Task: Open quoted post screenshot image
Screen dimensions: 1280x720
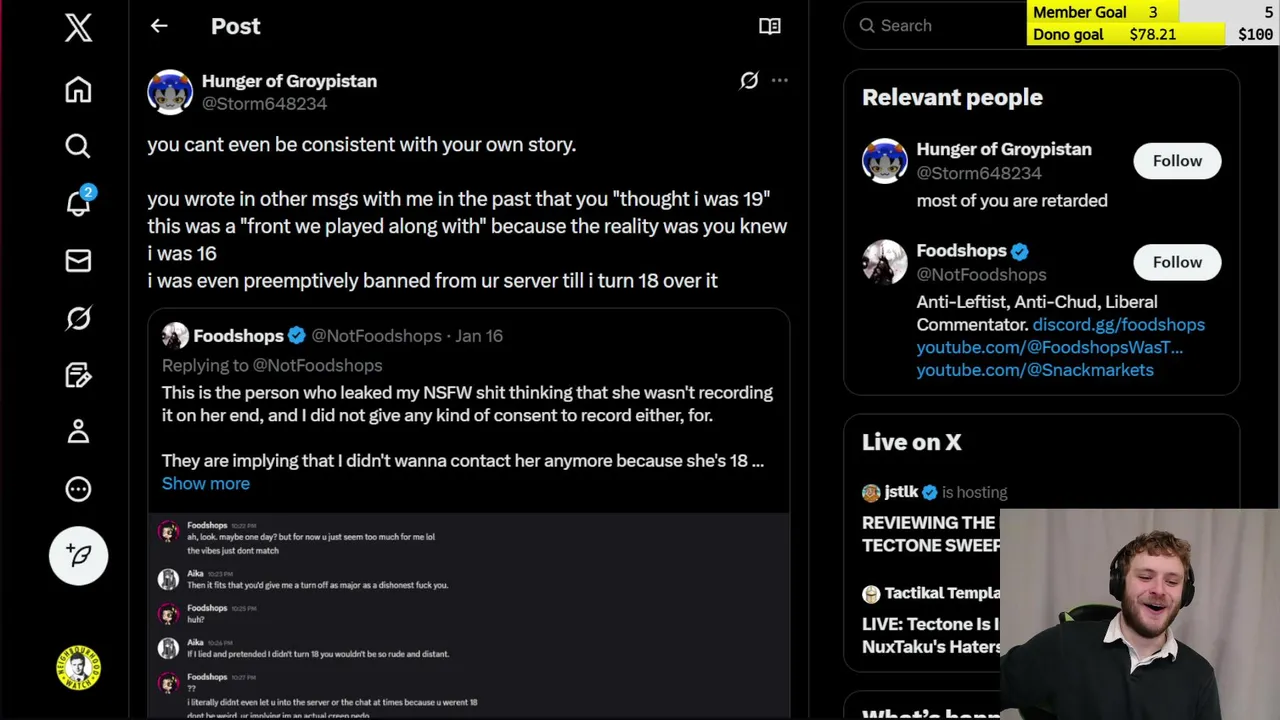Action: 468,615
